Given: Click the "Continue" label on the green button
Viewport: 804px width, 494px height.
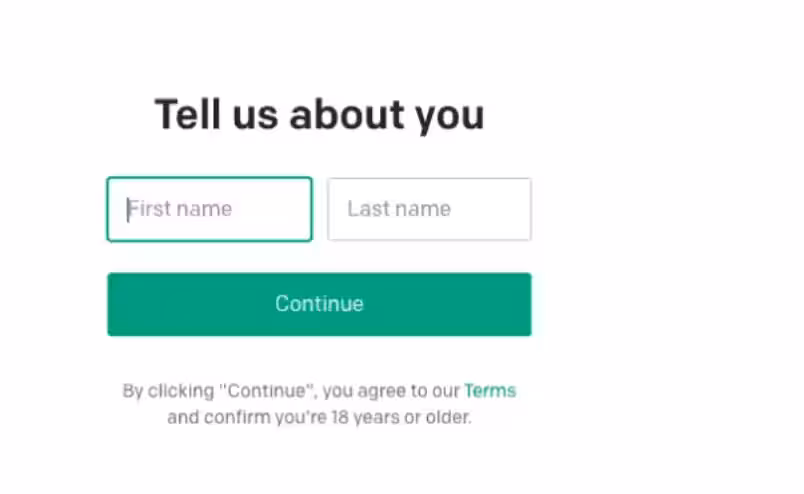Looking at the screenshot, I should 319,304.
